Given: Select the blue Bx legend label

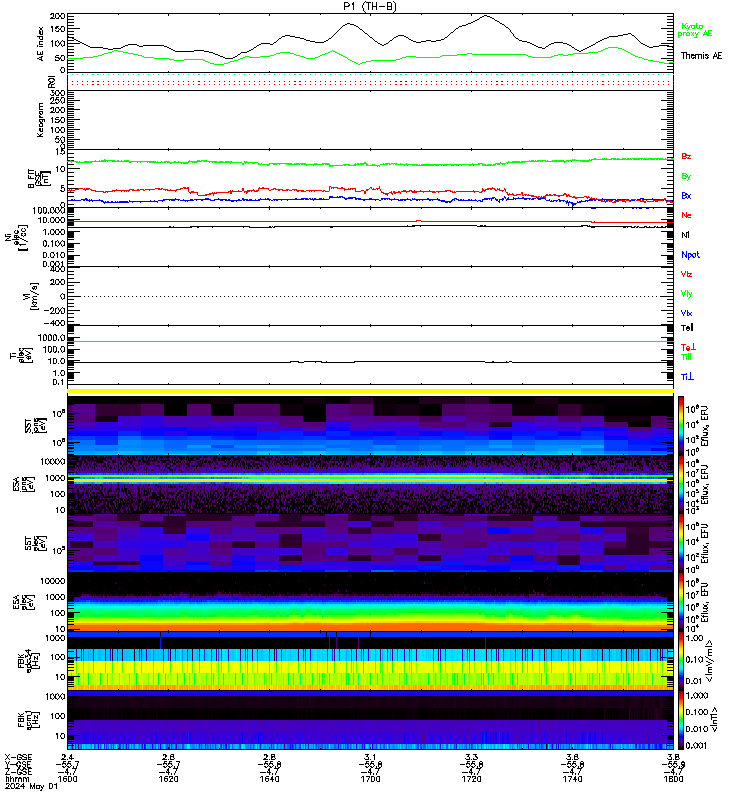Looking at the screenshot, I should click(x=686, y=196).
